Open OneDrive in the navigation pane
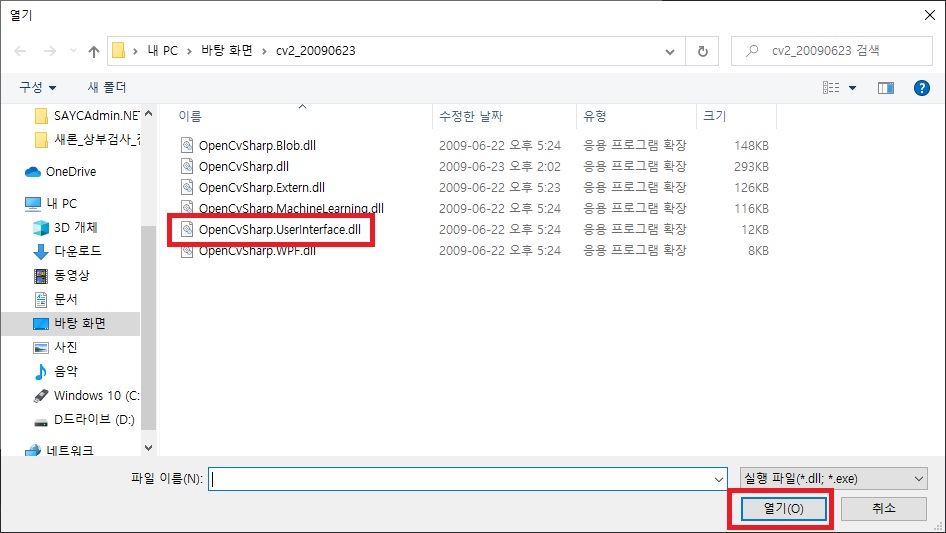This screenshot has width=946, height=533. coord(60,171)
